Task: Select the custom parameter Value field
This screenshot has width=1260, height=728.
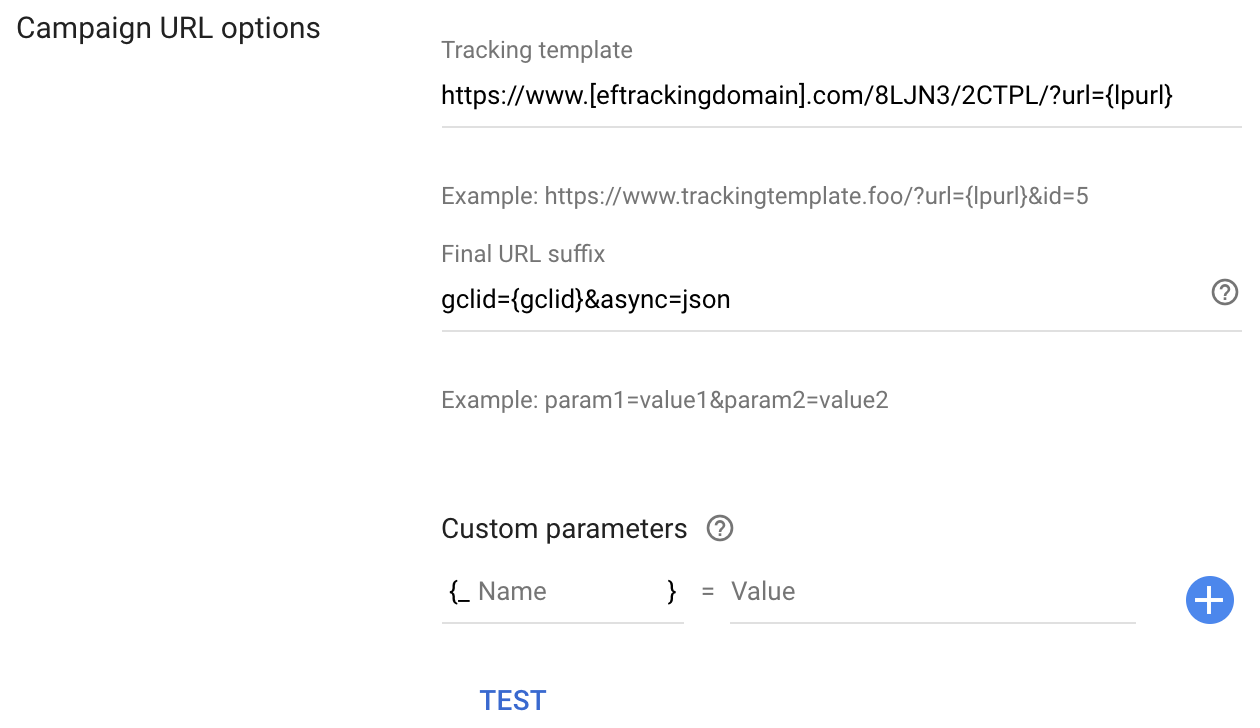Action: tap(930, 592)
